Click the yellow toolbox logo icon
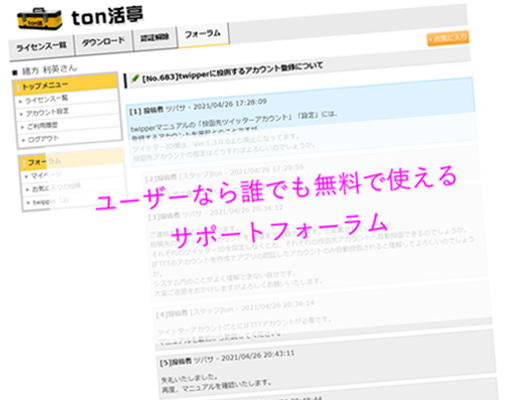515x400 pixels. click(40, 20)
